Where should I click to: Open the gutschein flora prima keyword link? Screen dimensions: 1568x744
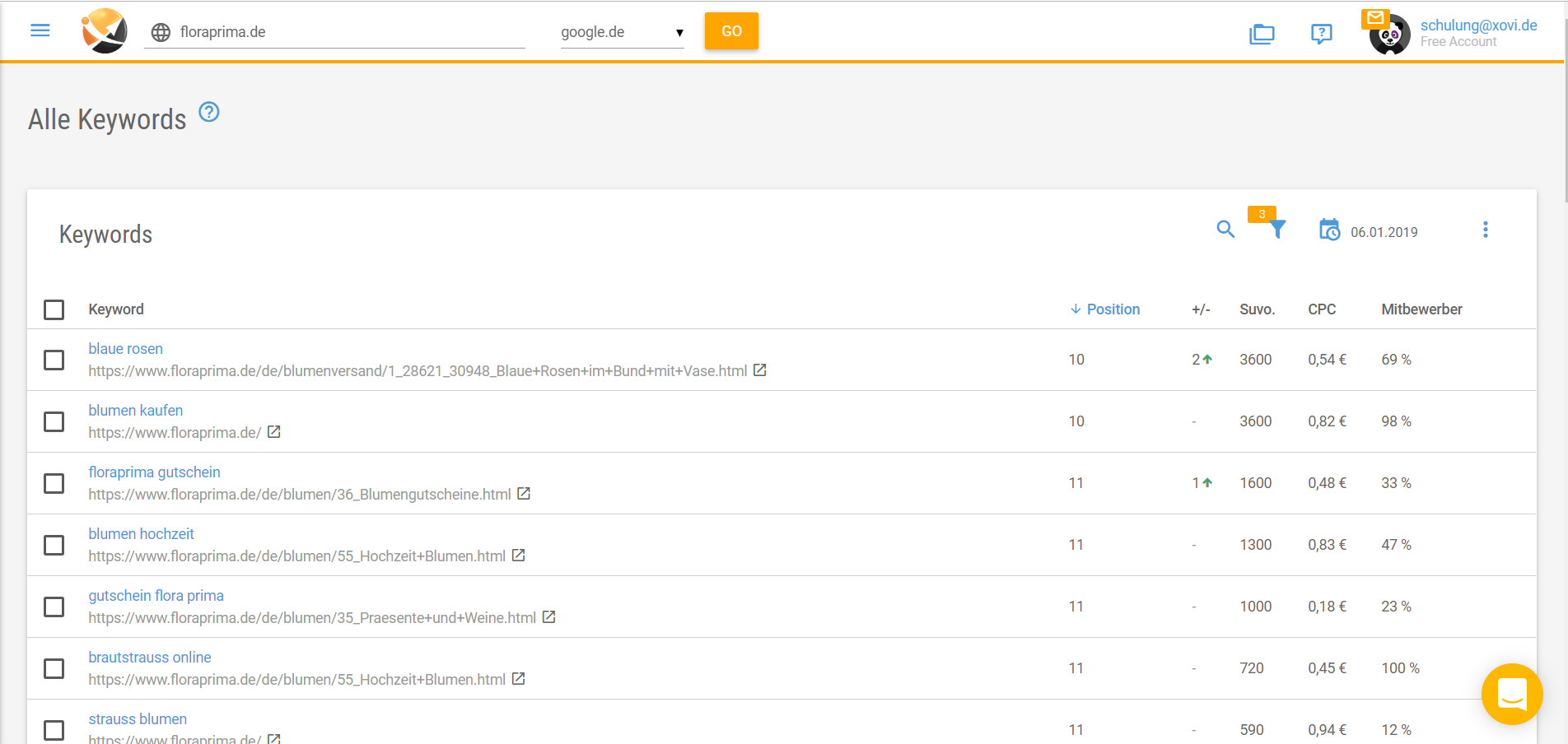point(156,596)
